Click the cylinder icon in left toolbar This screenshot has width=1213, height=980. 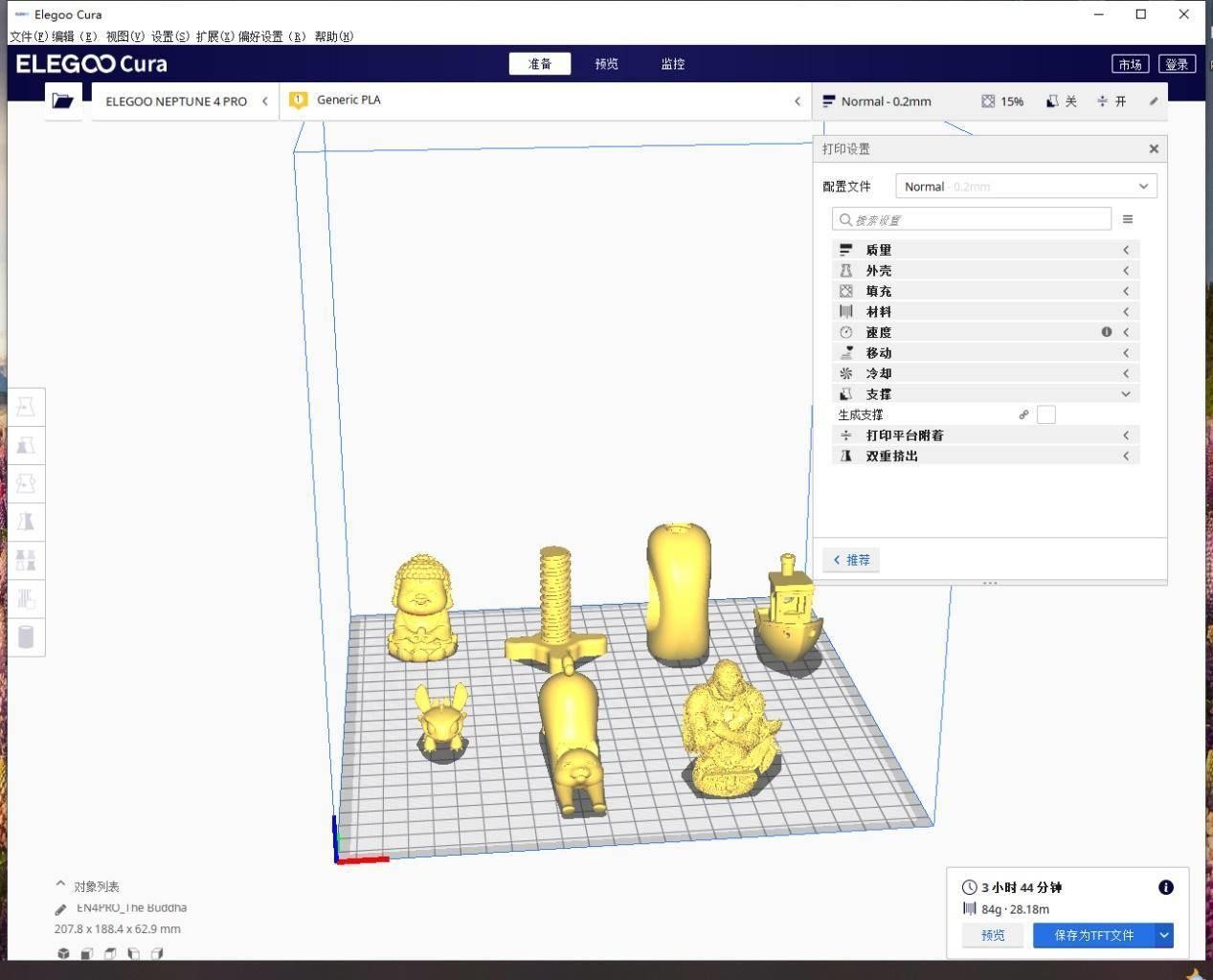pyautogui.click(x=26, y=636)
